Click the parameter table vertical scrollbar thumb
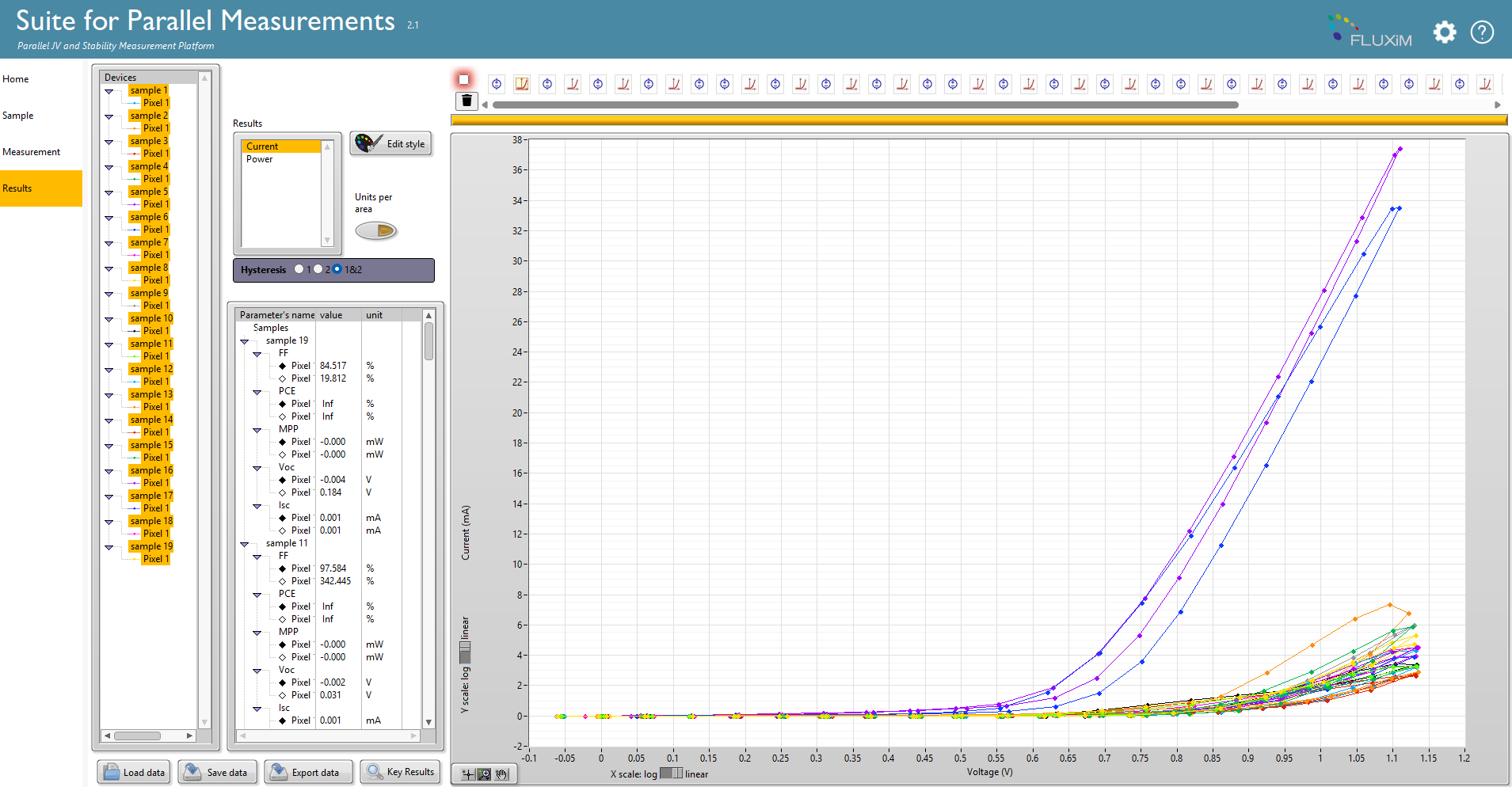The height and width of the screenshot is (787, 1512). pyautogui.click(x=428, y=340)
